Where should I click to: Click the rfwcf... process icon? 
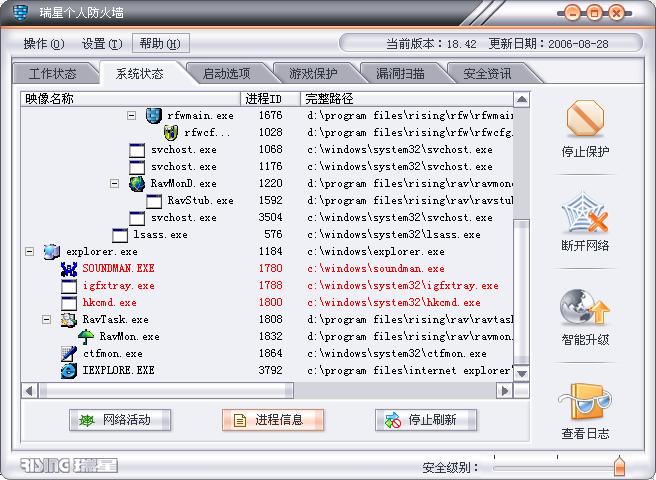[171, 132]
